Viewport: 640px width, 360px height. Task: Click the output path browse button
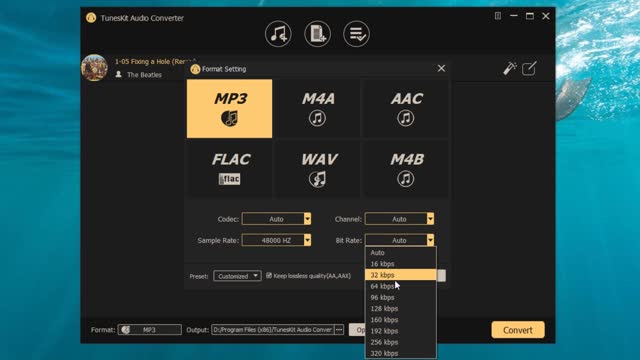(339, 329)
